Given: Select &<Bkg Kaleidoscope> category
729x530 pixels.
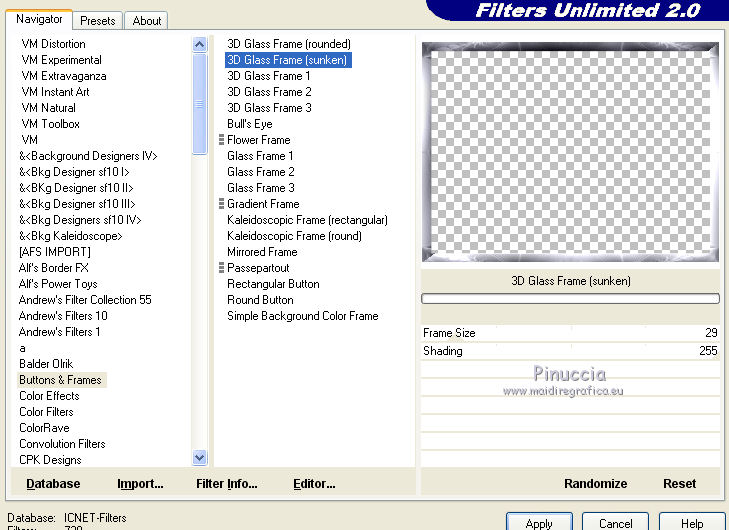Looking at the screenshot, I should (71, 236).
